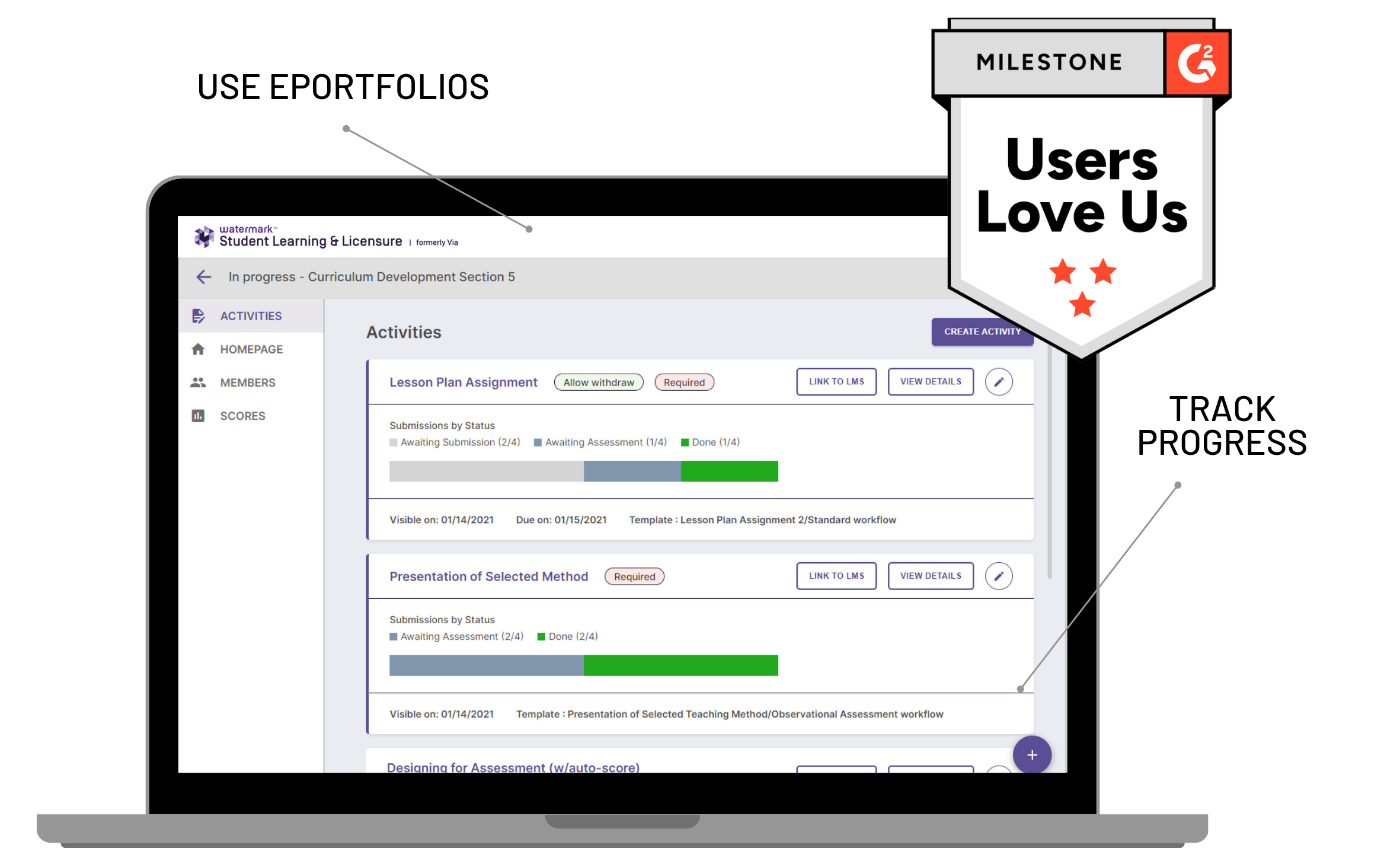Screen dimensions: 1400x848
Task: Click the Visible on date in Presentation card
Action: pyautogui.click(x=442, y=714)
